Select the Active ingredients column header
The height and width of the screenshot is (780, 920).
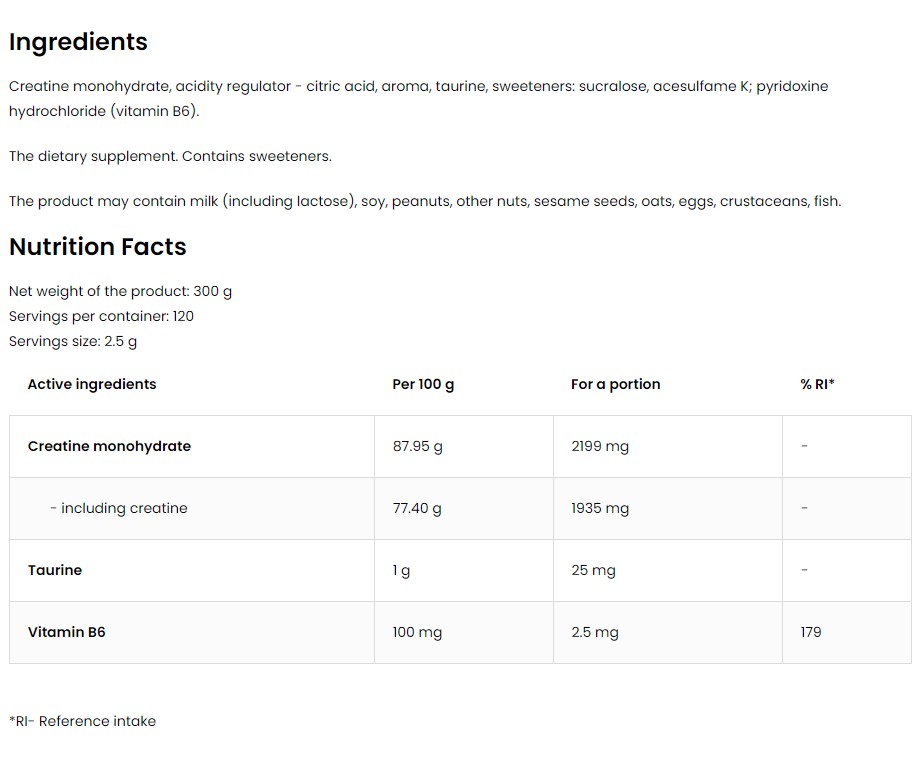click(x=92, y=384)
